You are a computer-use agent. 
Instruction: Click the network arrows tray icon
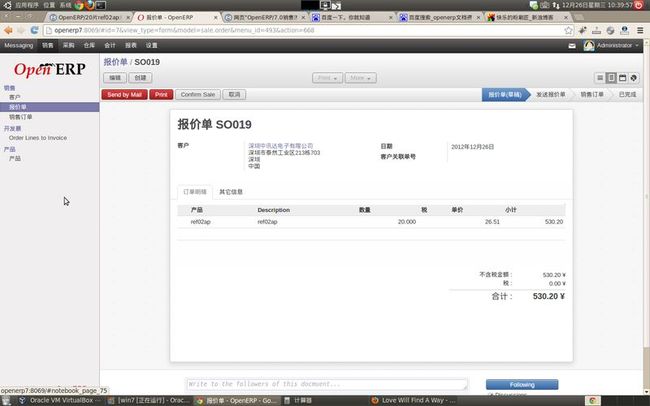click(x=555, y=5)
